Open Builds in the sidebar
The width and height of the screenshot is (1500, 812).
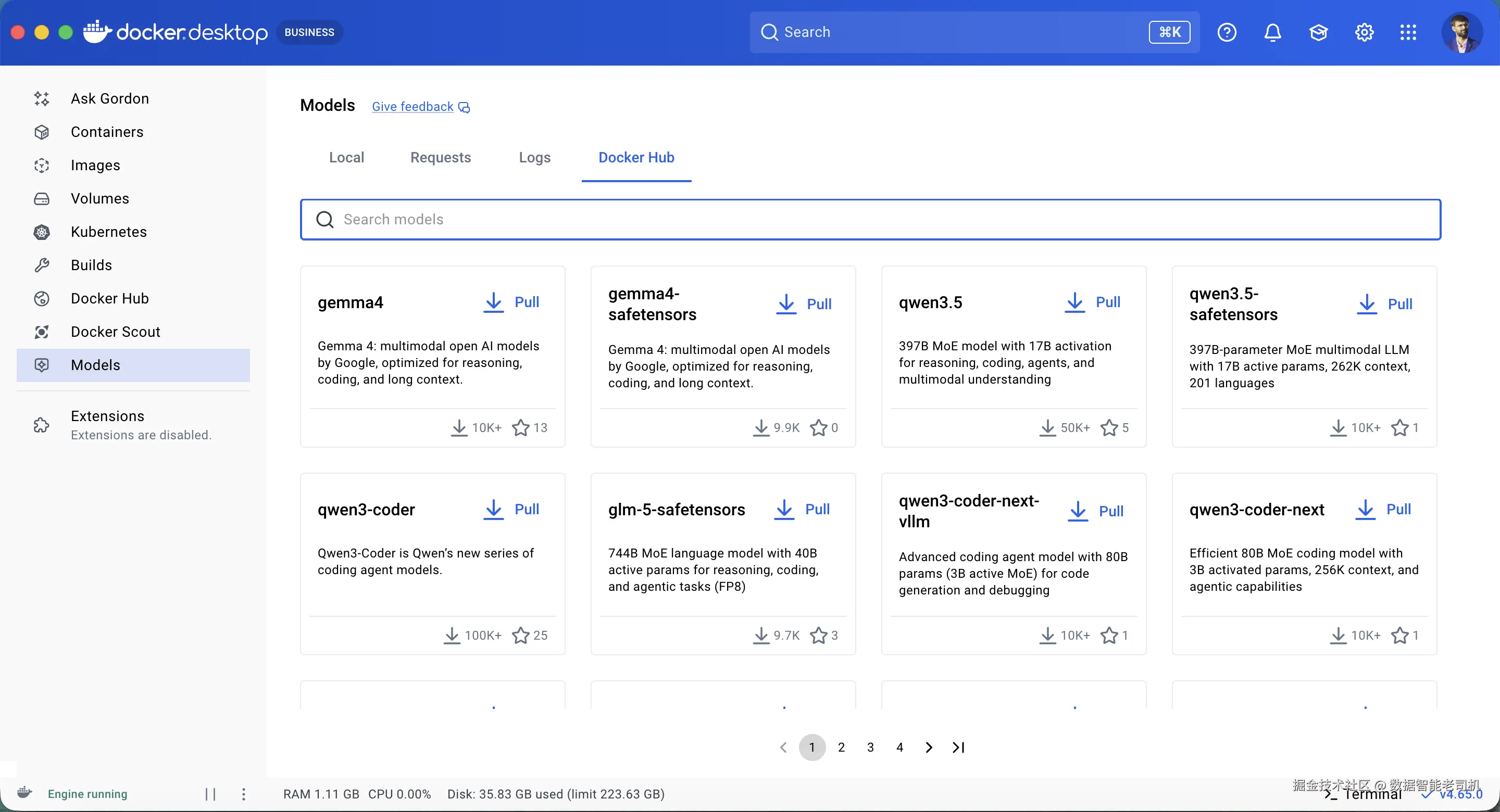point(133,265)
